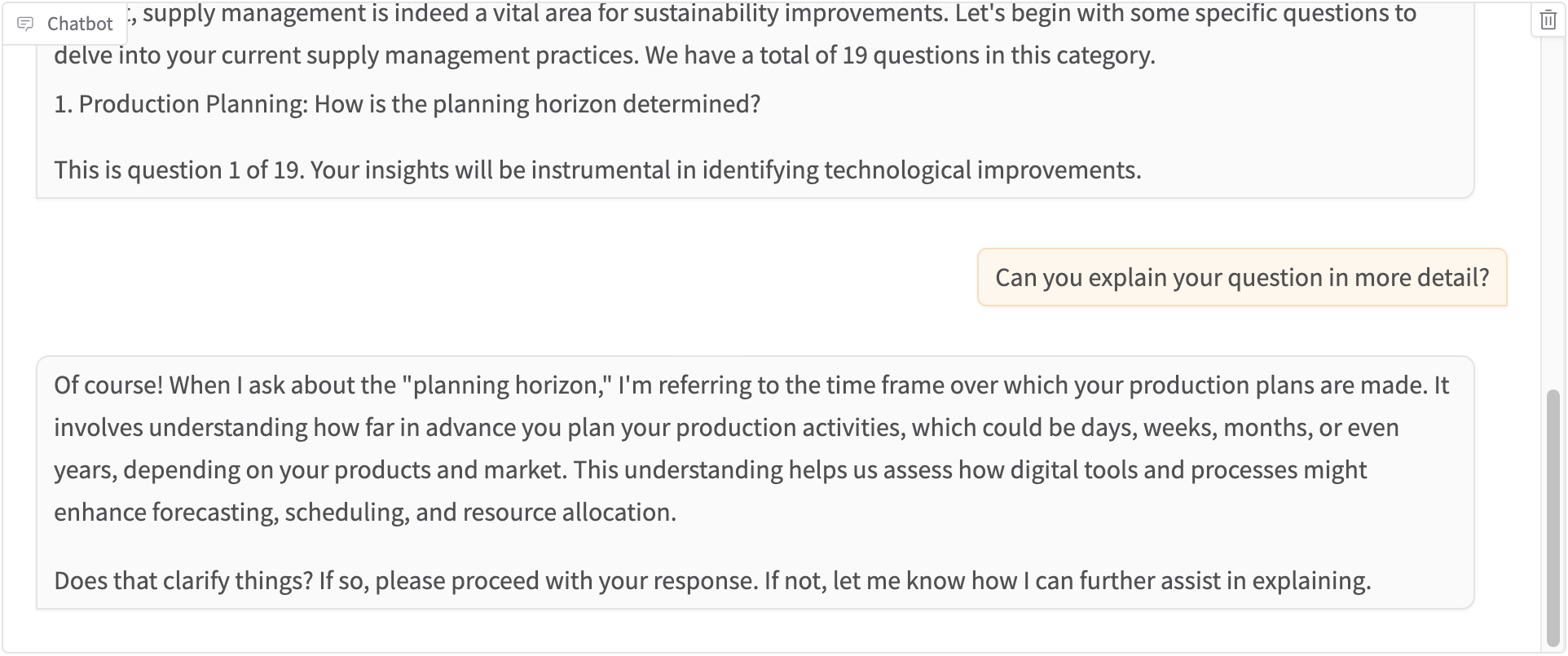Click the Chatbot label text
This screenshot has width=1568, height=656.
pos(80,24)
